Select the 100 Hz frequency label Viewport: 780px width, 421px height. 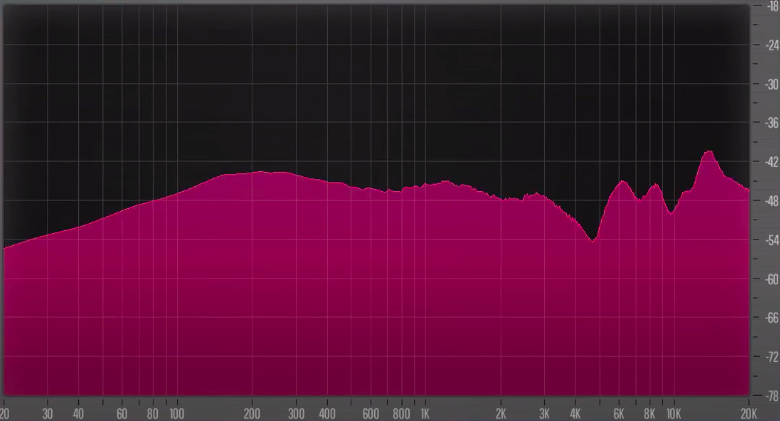[x=176, y=413]
